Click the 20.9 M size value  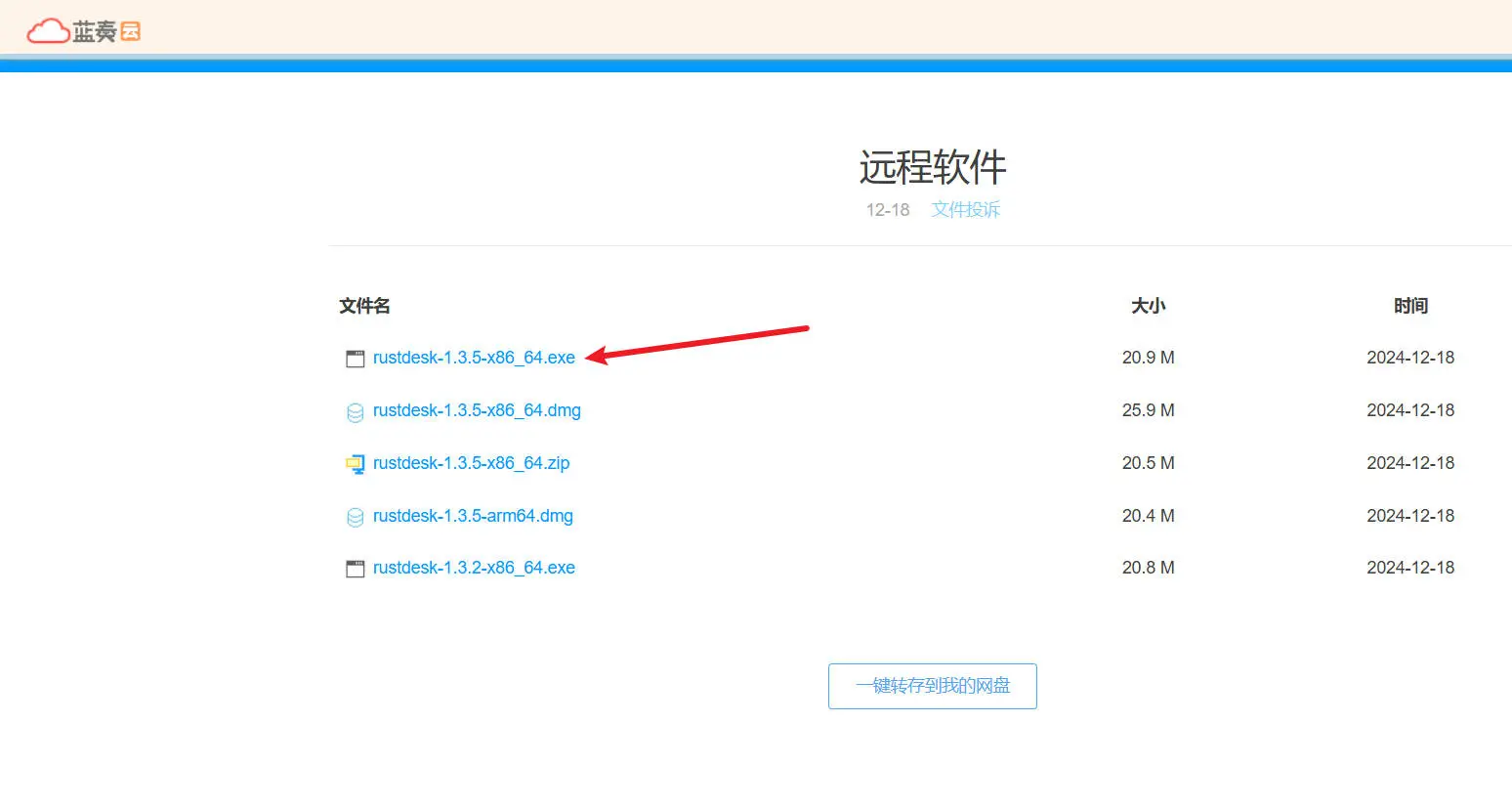pos(1149,358)
